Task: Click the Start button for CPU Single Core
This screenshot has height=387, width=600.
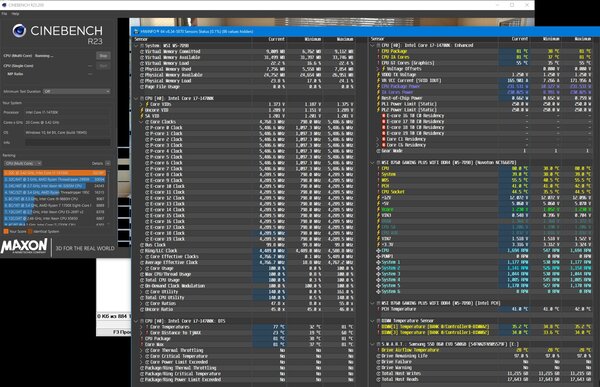Action: tap(103, 66)
